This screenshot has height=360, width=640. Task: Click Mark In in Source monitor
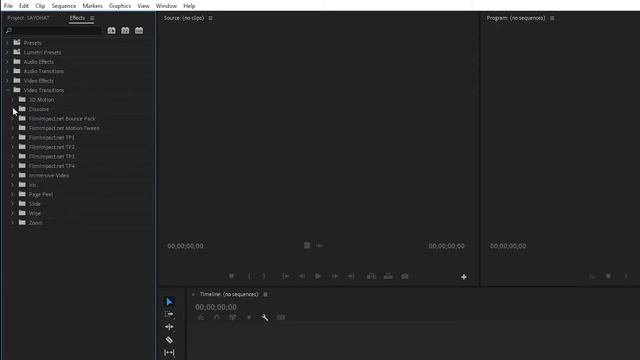point(249,276)
